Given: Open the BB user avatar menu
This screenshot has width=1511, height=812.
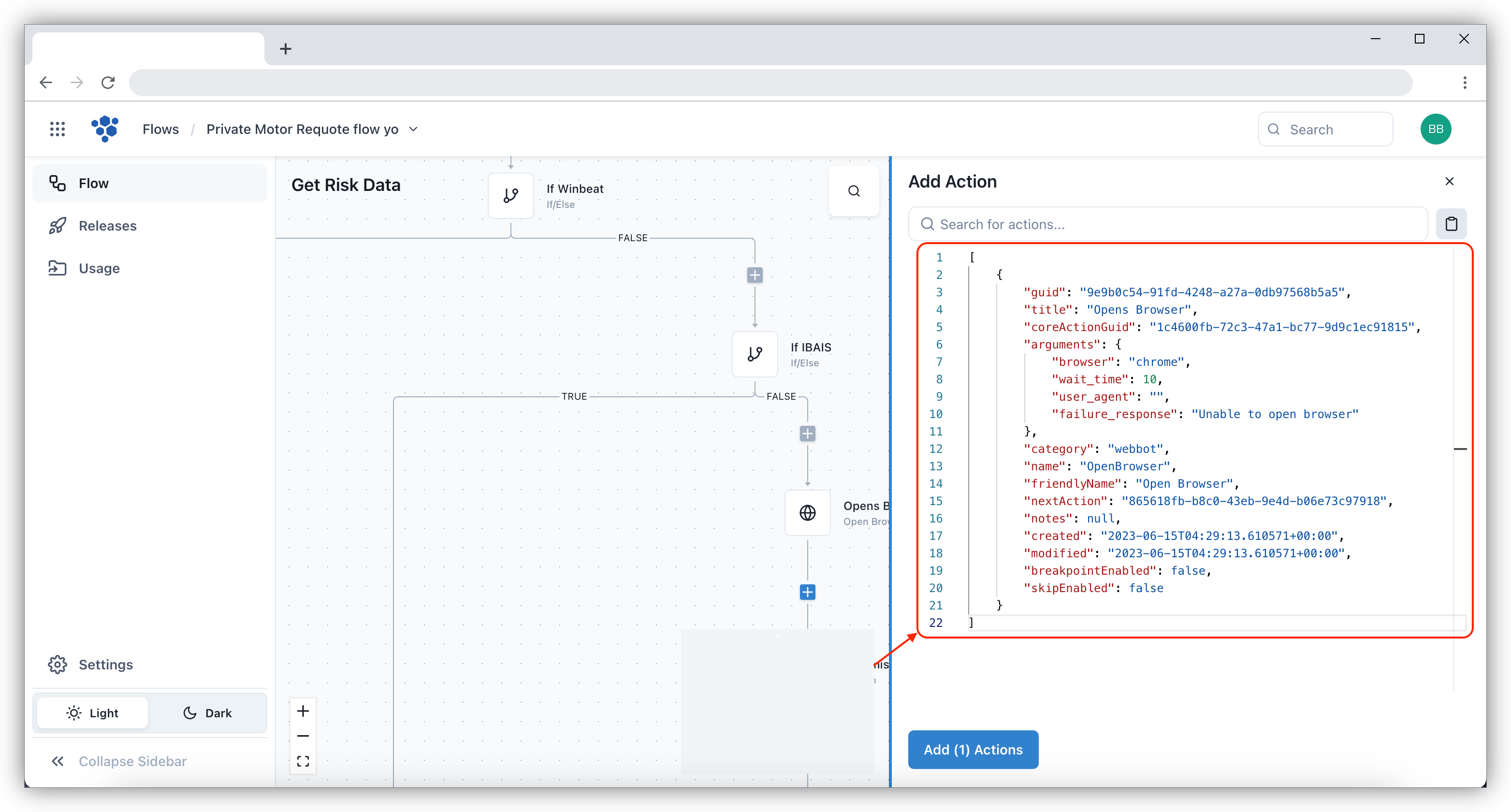Looking at the screenshot, I should pyautogui.click(x=1435, y=129).
